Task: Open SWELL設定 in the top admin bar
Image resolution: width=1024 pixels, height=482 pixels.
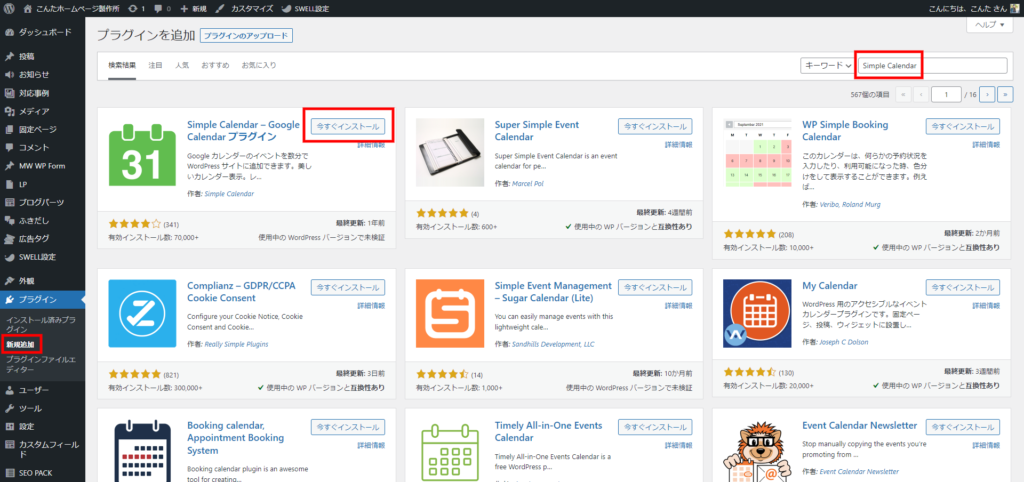Action: (306, 9)
